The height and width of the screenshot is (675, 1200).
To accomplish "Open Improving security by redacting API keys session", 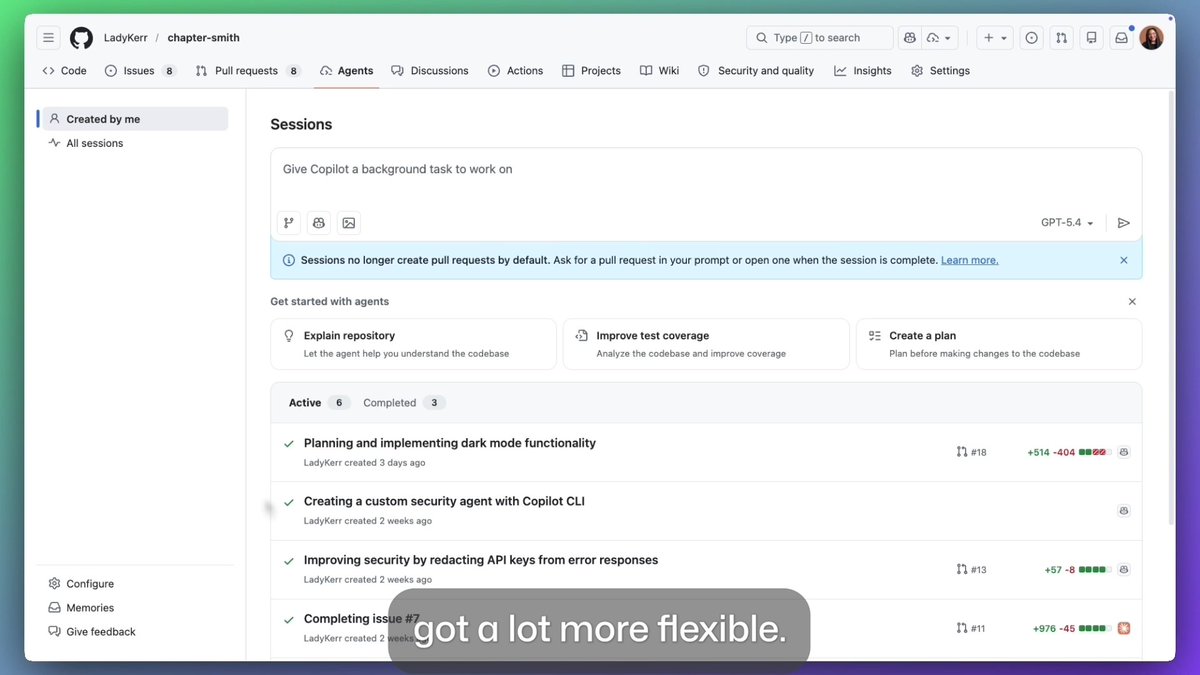I will point(481,560).
